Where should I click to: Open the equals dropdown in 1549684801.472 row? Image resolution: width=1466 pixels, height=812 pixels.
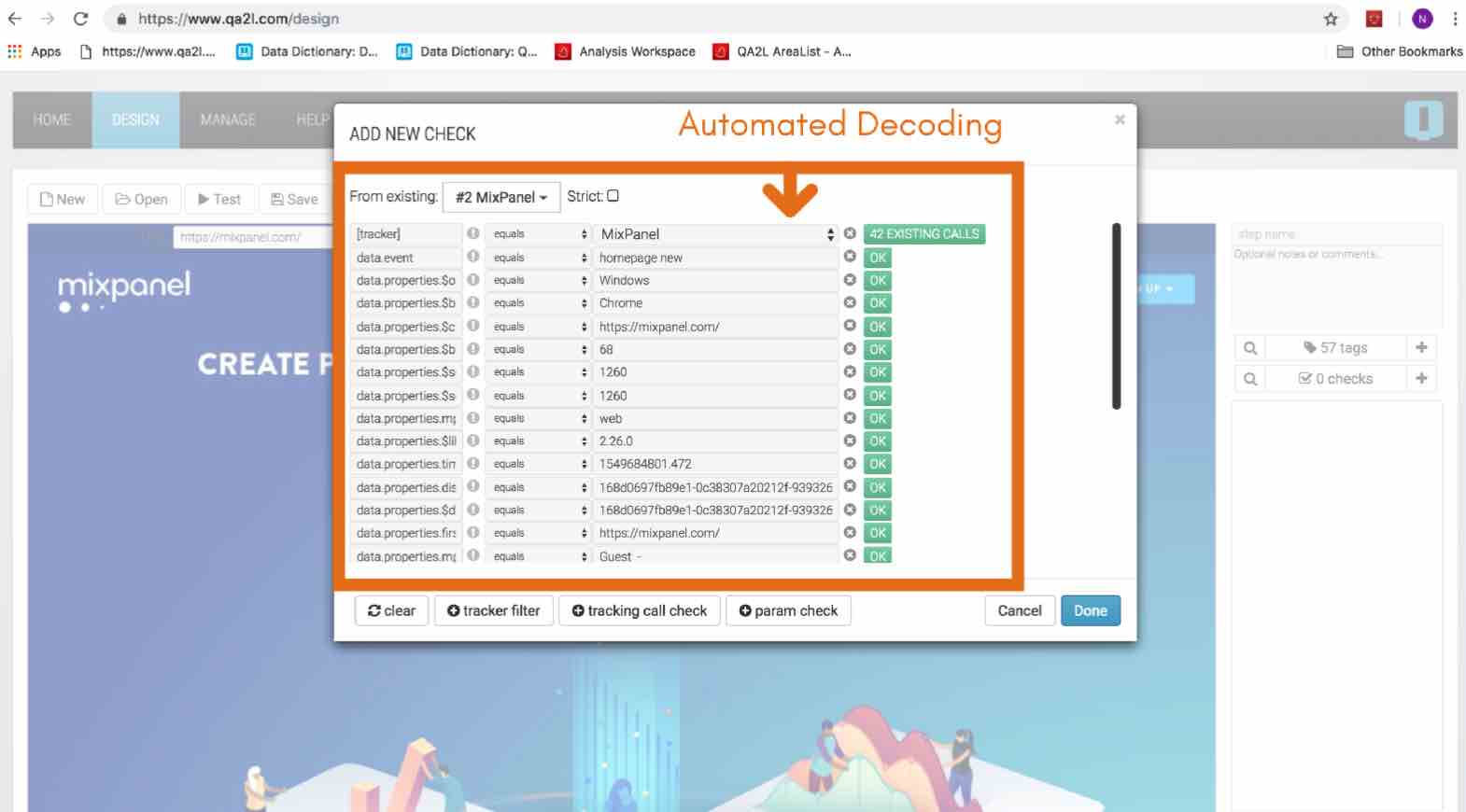tap(537, 464)
